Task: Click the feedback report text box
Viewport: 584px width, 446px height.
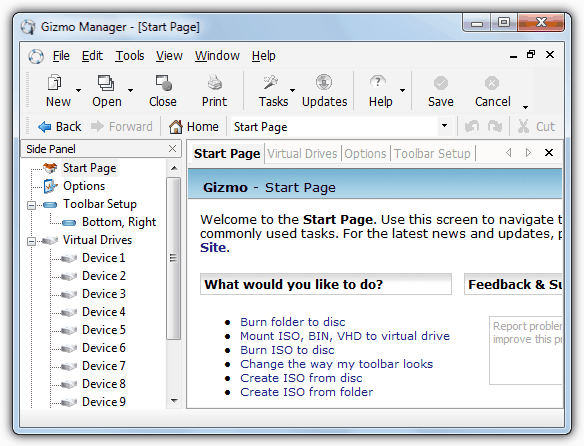Action: pyautogui.click(x=526, y=351)
